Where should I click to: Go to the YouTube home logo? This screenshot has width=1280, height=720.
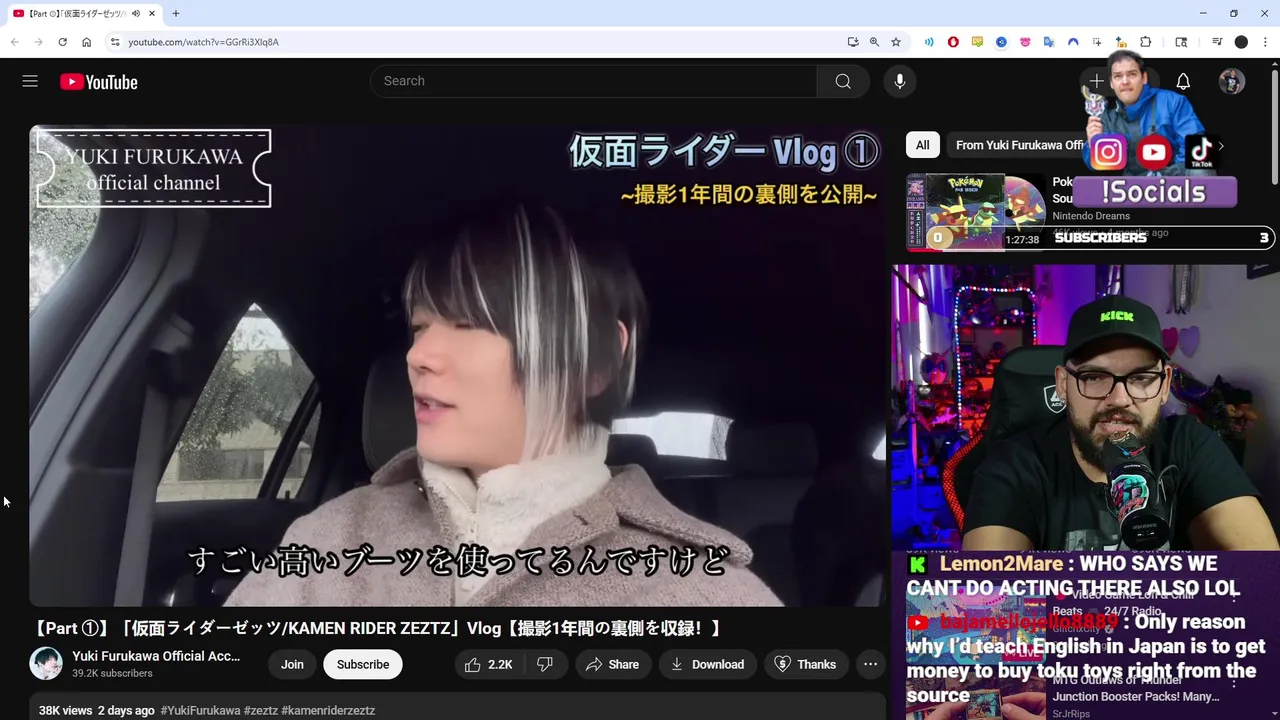(99, 82)
